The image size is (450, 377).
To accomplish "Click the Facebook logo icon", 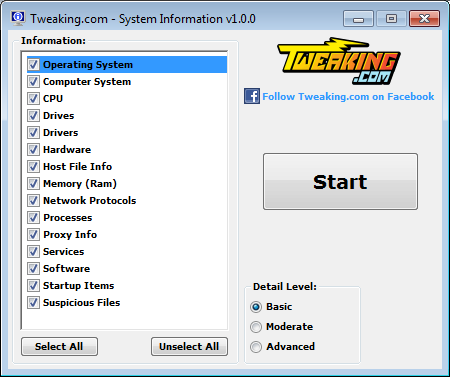I will 252,96.
